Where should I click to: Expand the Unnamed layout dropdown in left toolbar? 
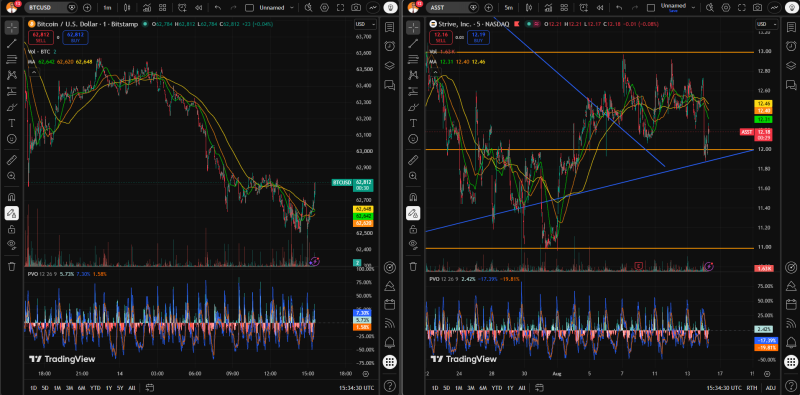pos(278,8)
